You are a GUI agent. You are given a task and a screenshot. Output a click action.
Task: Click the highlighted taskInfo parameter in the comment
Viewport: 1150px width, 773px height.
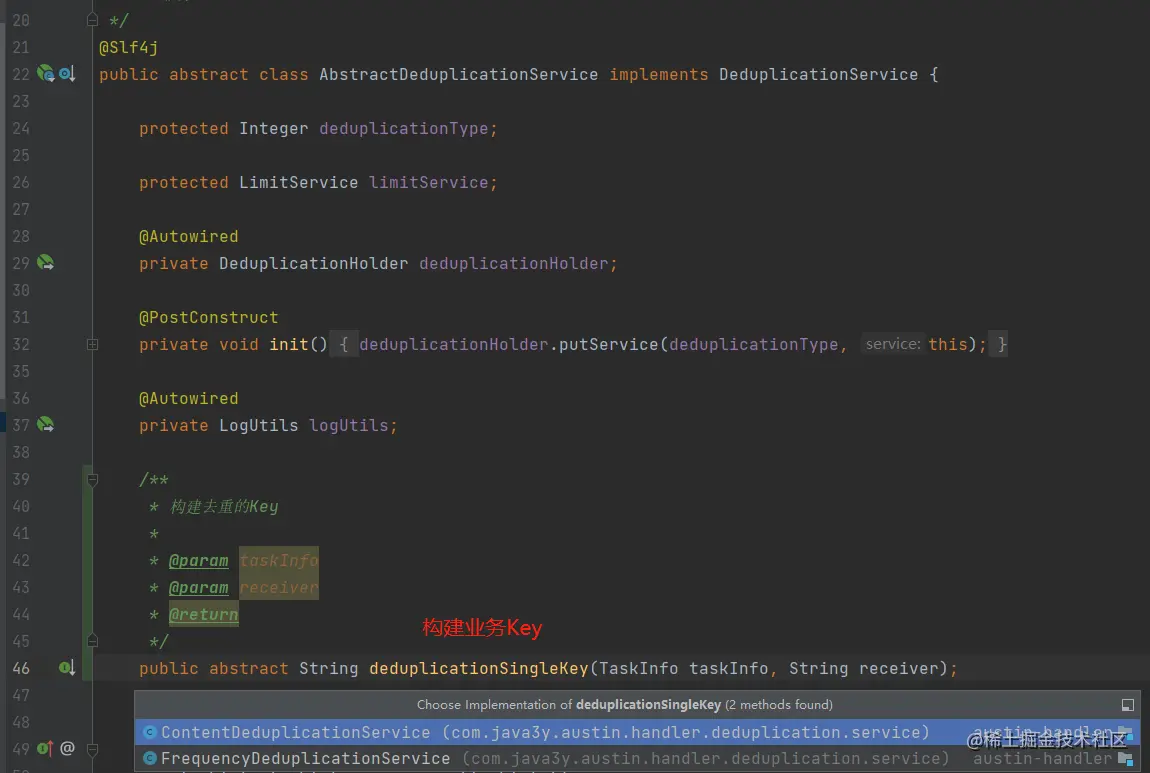tap(278, 560)
